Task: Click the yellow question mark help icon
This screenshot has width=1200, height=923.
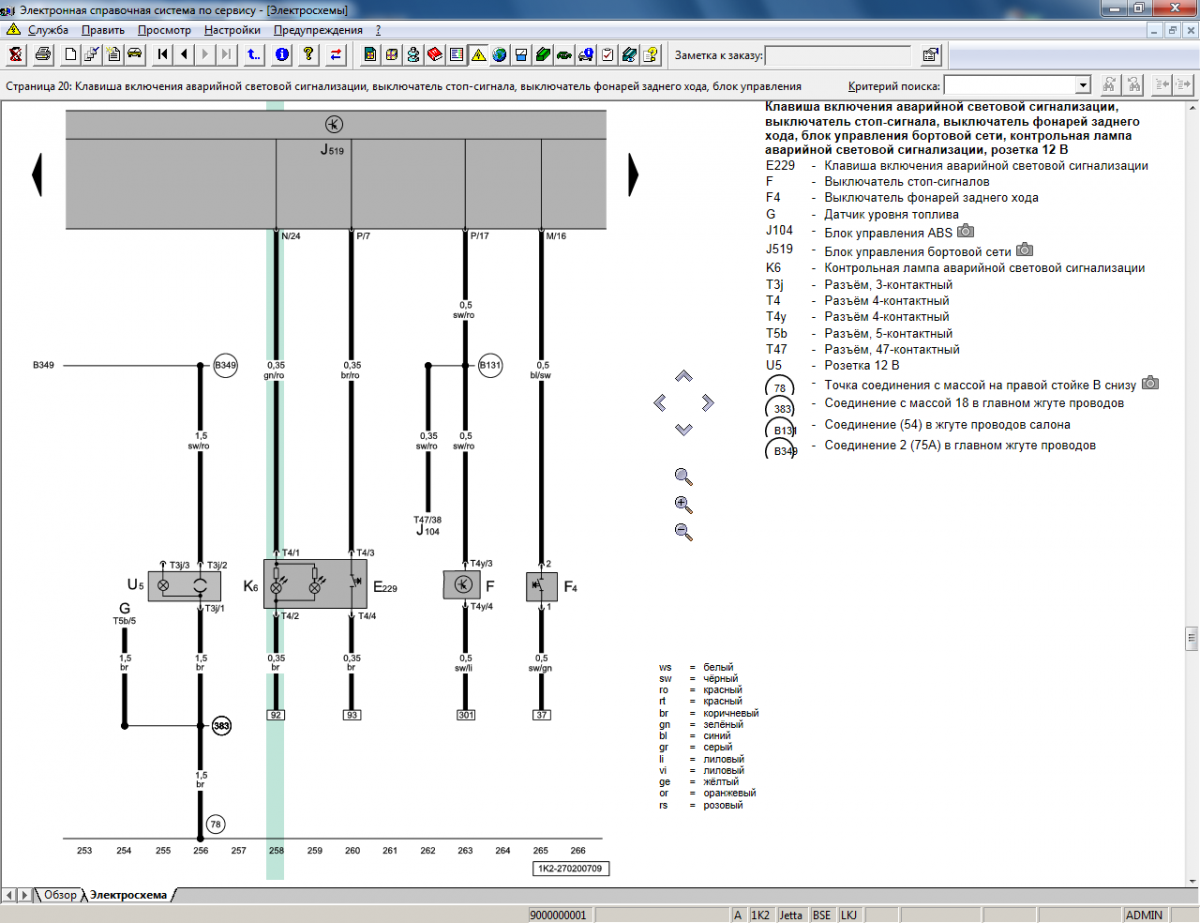Action: coord(309,54)
